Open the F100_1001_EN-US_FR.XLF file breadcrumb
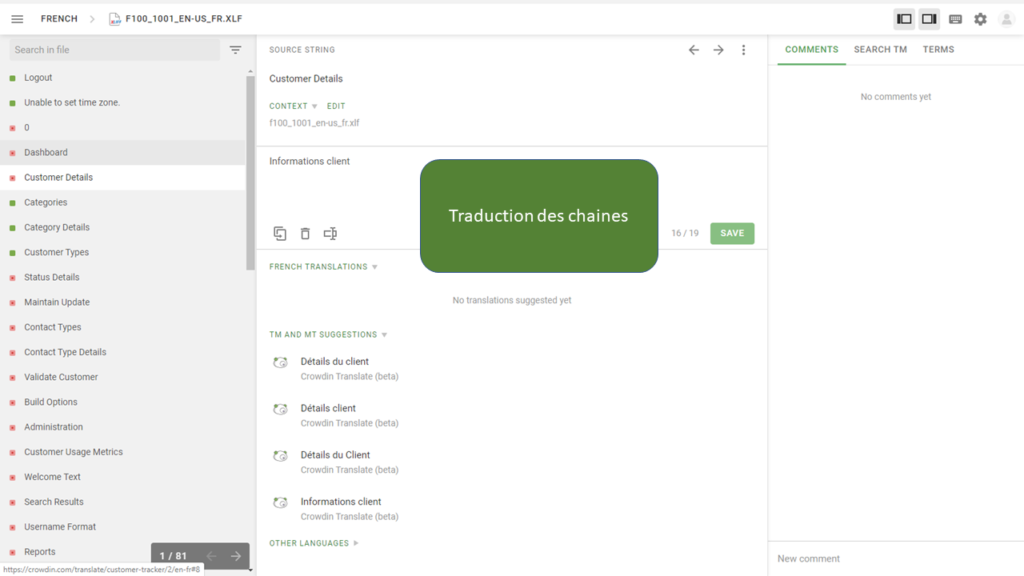The image size is (1024, 576). point(184,19)
